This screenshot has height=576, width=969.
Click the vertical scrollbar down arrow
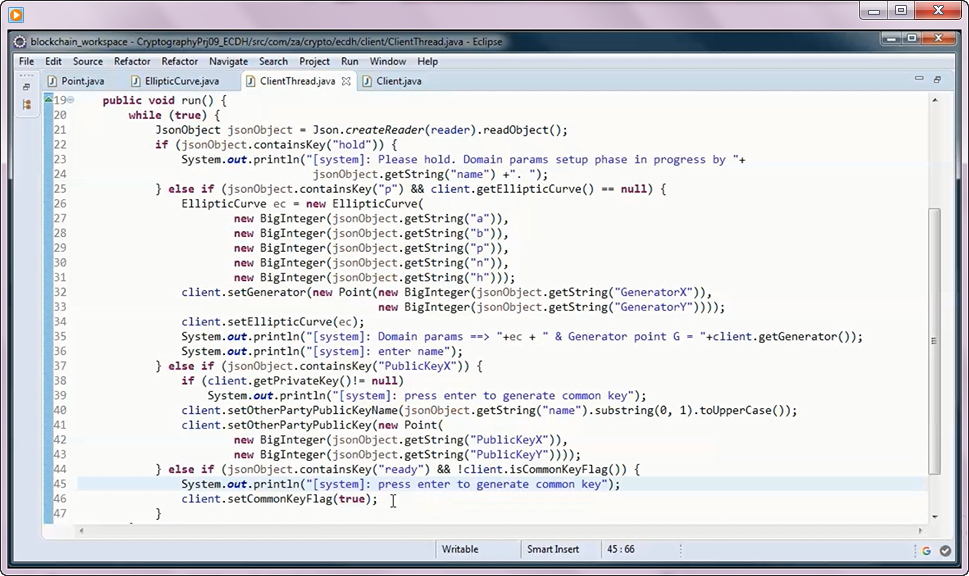click(934, 517)
